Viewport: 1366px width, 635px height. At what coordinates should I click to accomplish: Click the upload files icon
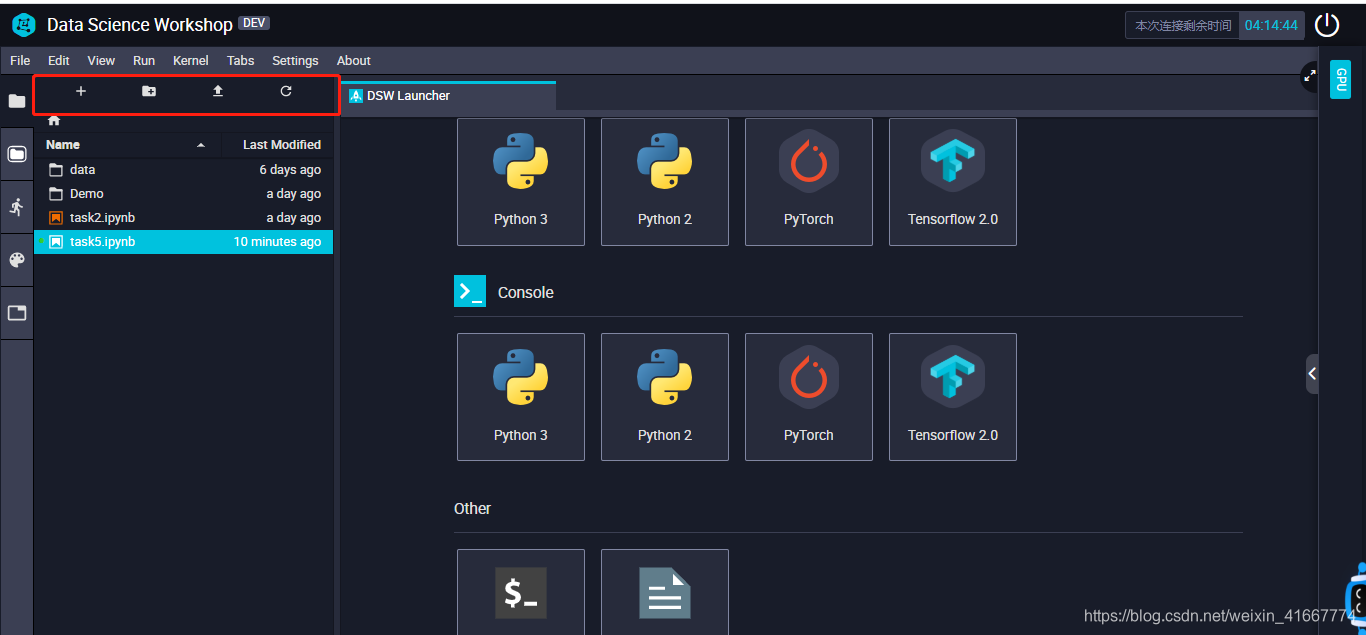(217, 91)
